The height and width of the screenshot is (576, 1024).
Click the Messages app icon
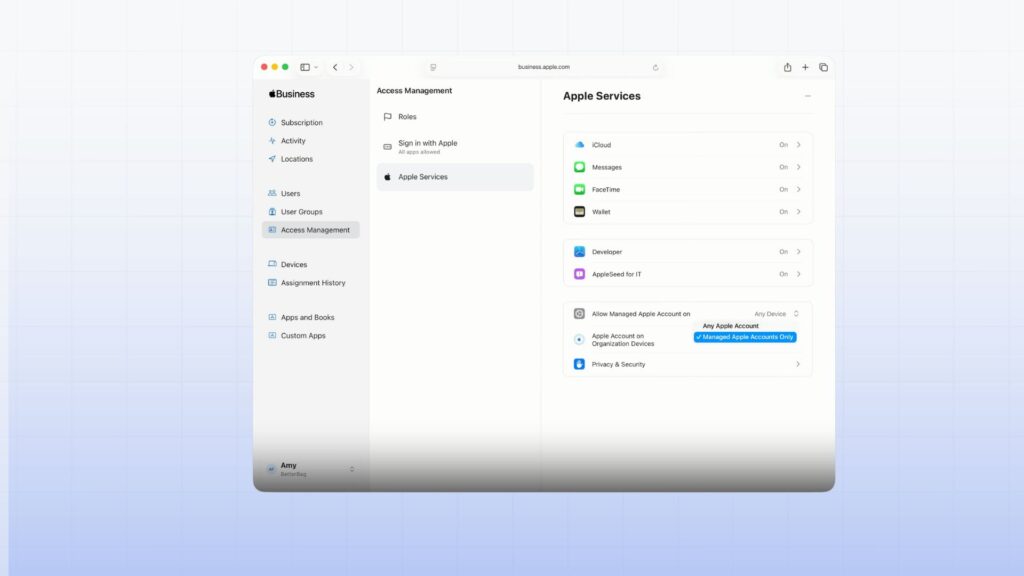click(579, 167)
